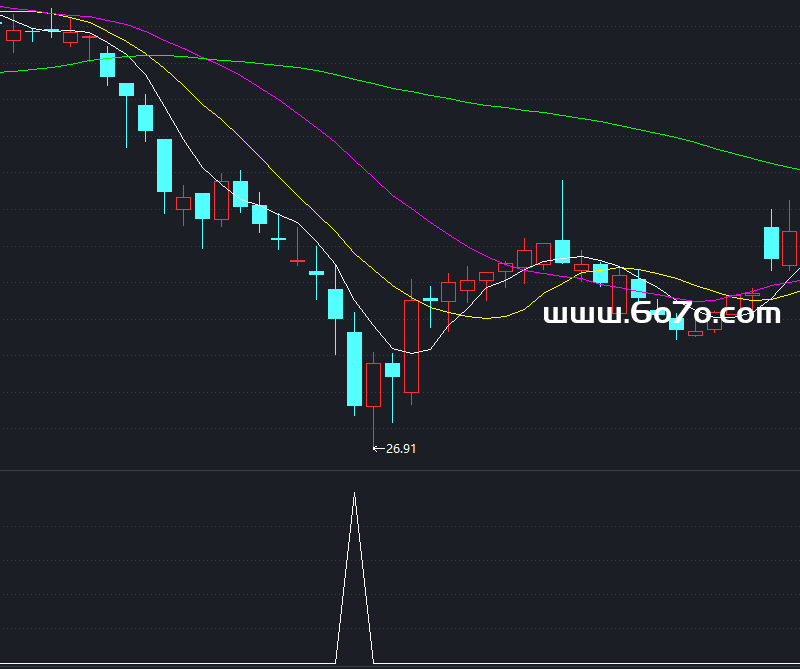Click the divider between price chart and indicator panel
The image size is (800, 669).
tap(400, 470)
